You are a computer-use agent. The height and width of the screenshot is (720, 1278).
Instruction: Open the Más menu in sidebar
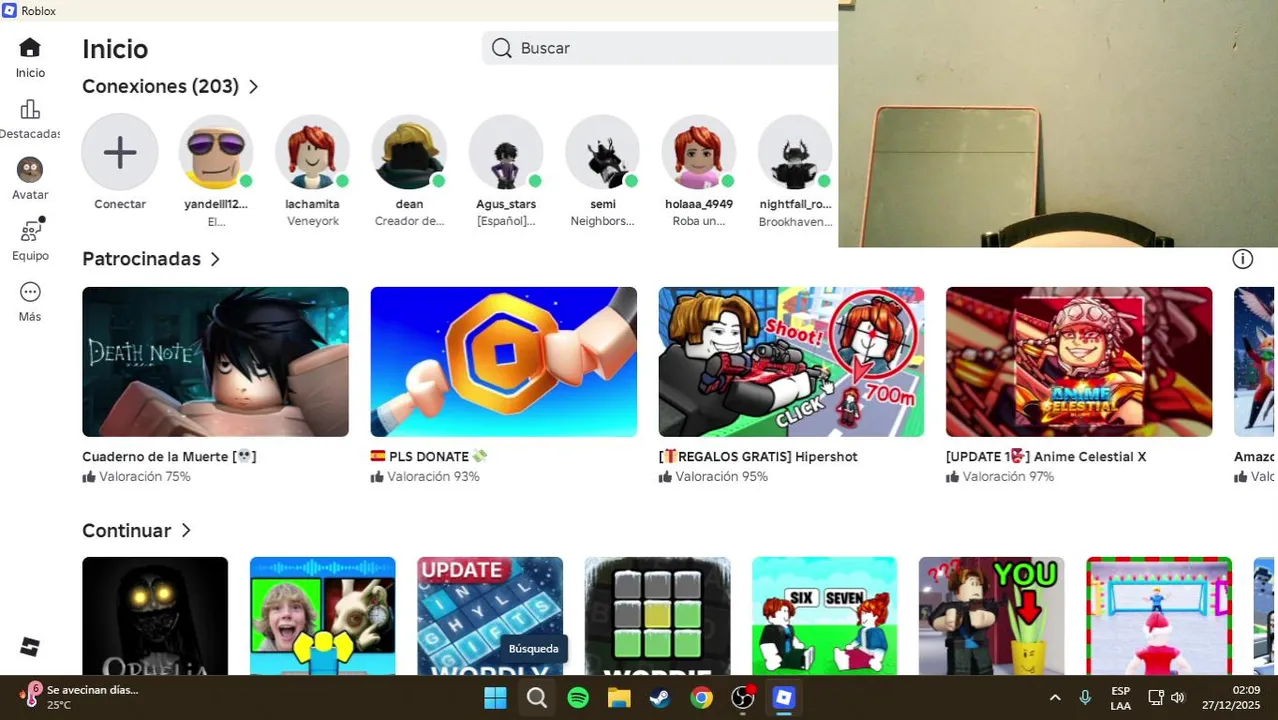[x=30, y=292]
